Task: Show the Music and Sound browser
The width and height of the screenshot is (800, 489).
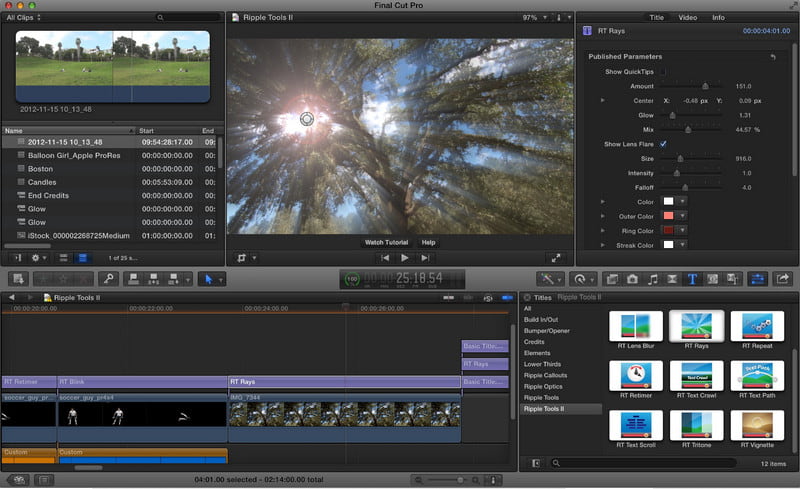Action: [652, 279]
